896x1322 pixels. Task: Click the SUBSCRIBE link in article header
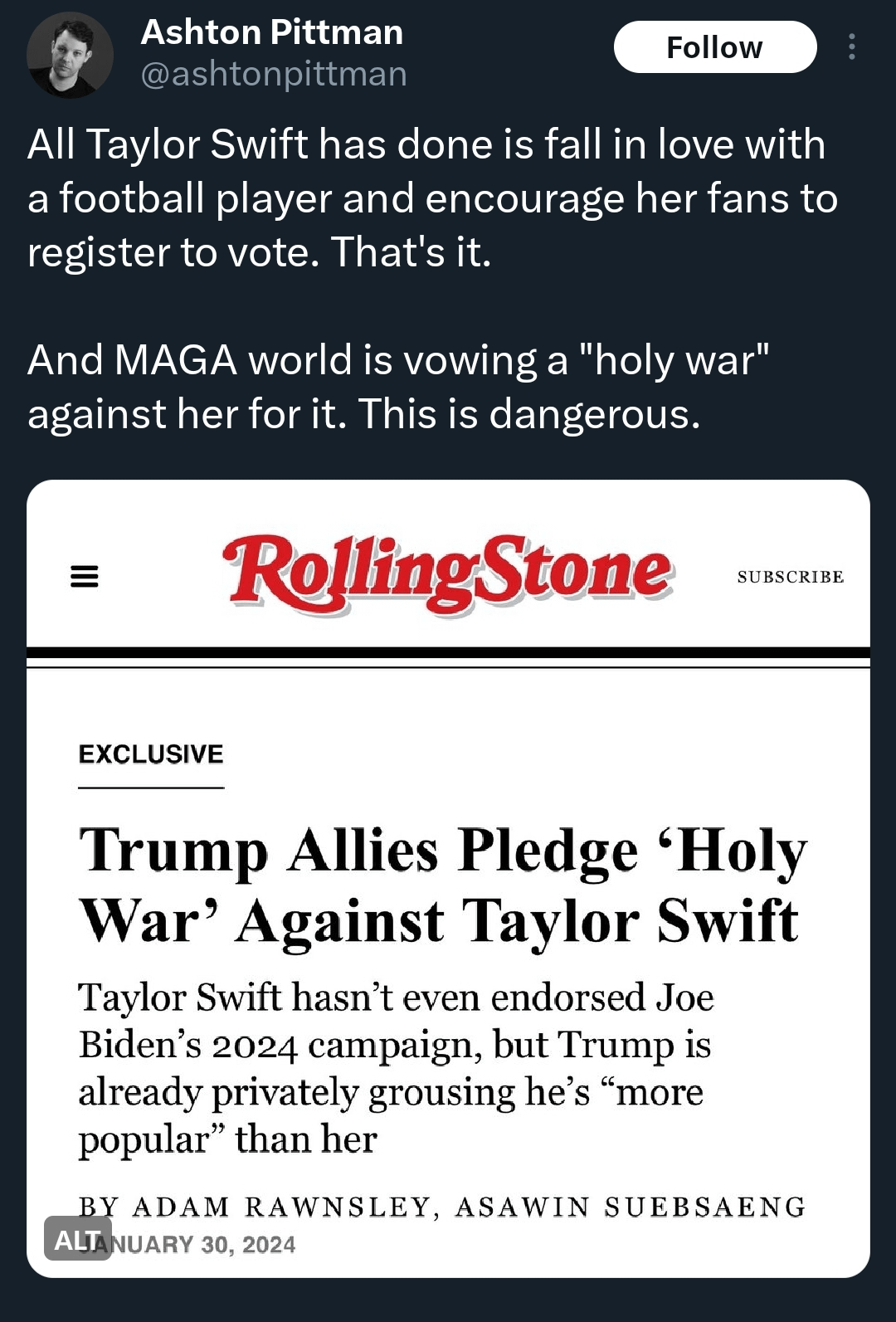tap(790, 577)
